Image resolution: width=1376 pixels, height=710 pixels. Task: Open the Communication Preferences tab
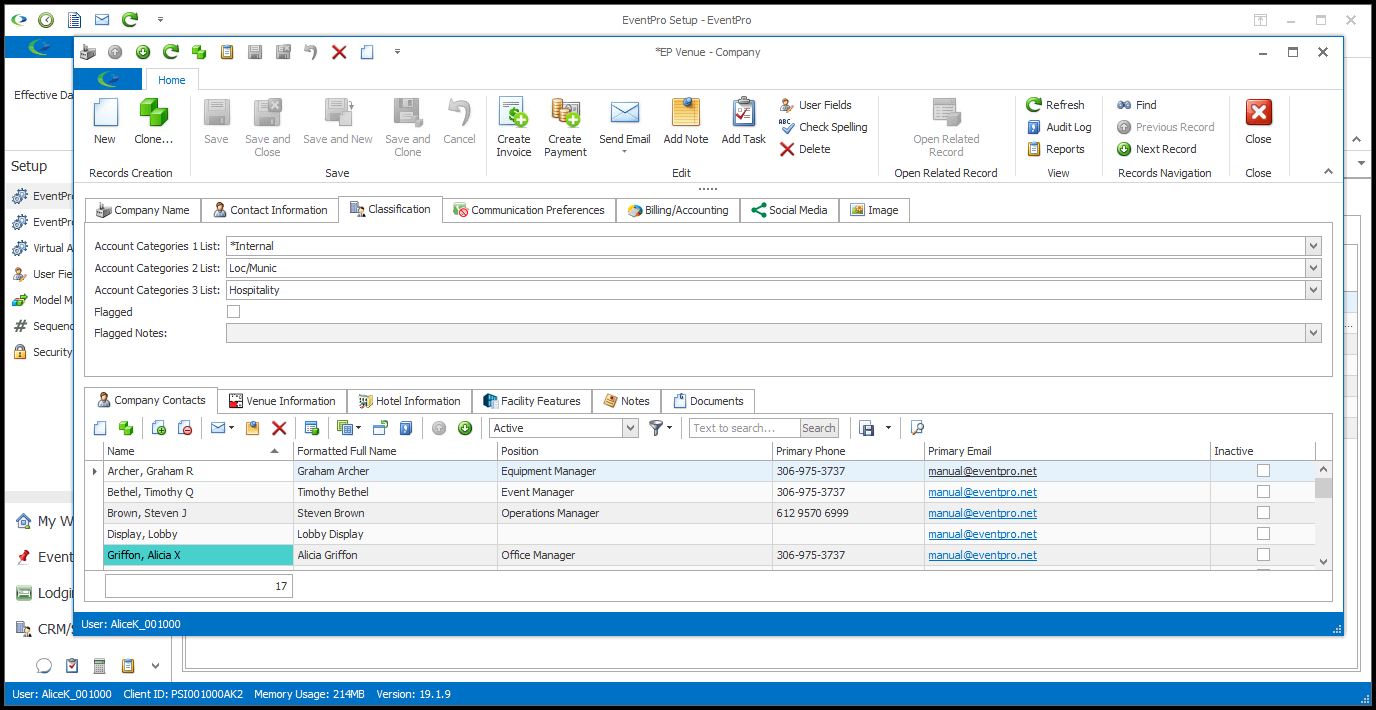[529, 210]
